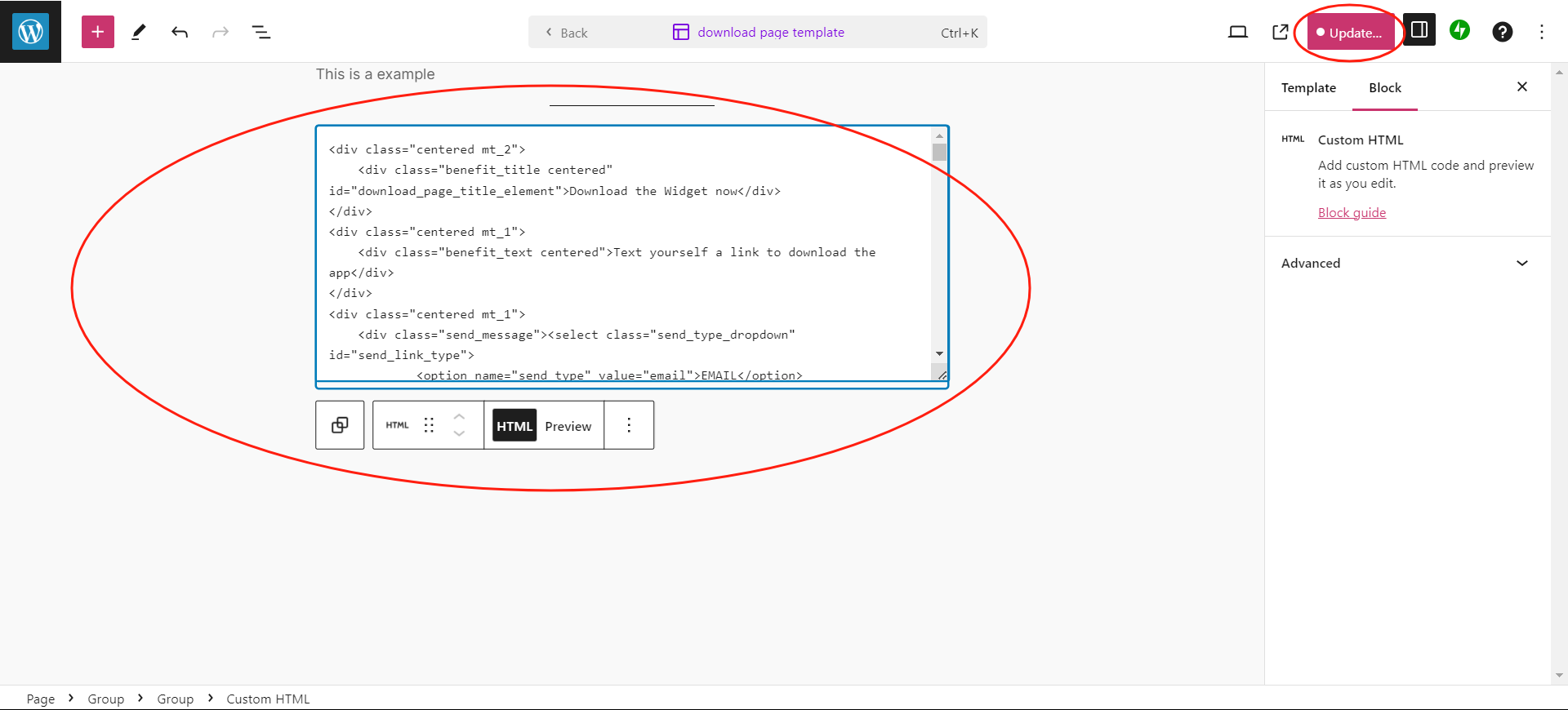
Task: Open block toolbar options menu
Action: [x=629, y=424]
